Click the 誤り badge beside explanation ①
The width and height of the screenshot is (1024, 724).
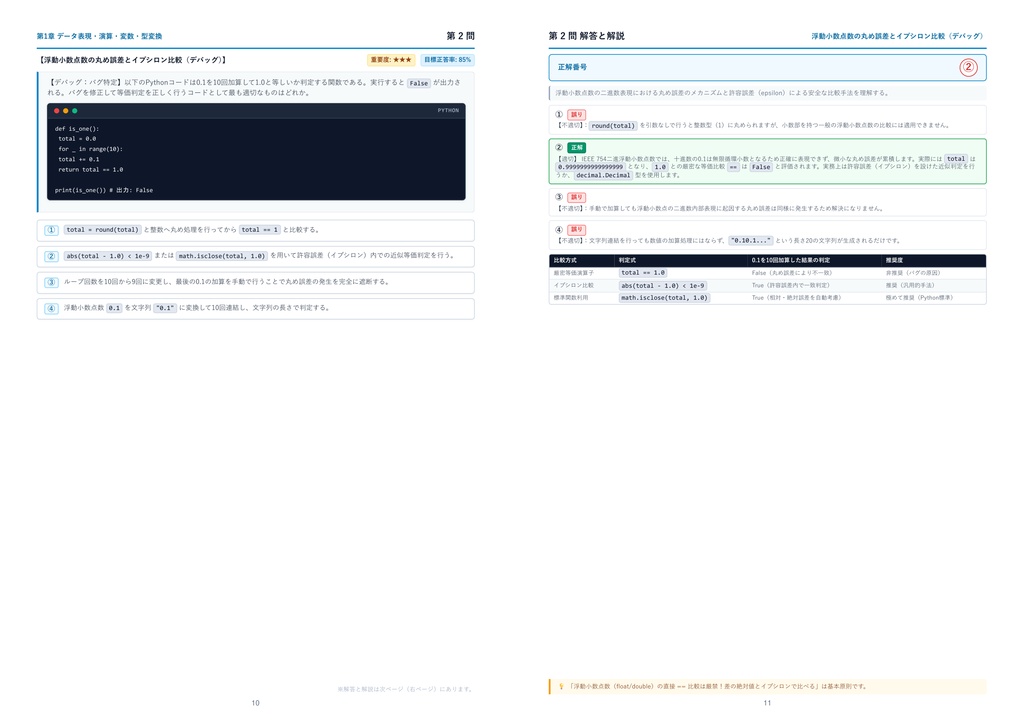(x=577, y=114)
